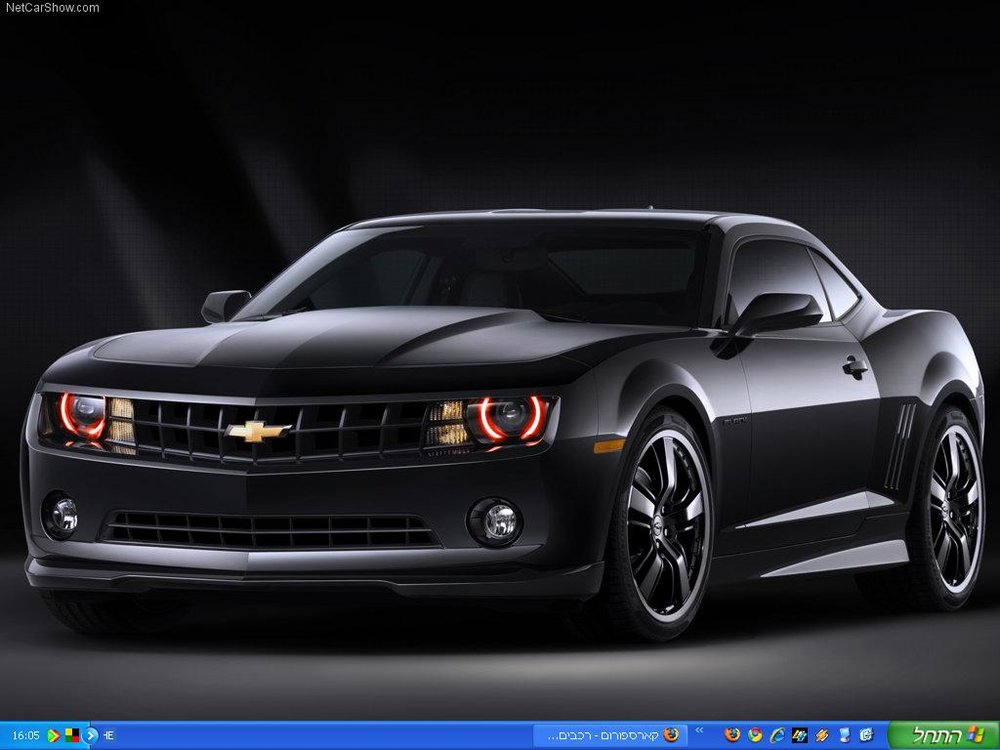Switch to the Firefox car forum taskbar window
This screenshot has width=1000, height=750.
click(x=610, y=735)
